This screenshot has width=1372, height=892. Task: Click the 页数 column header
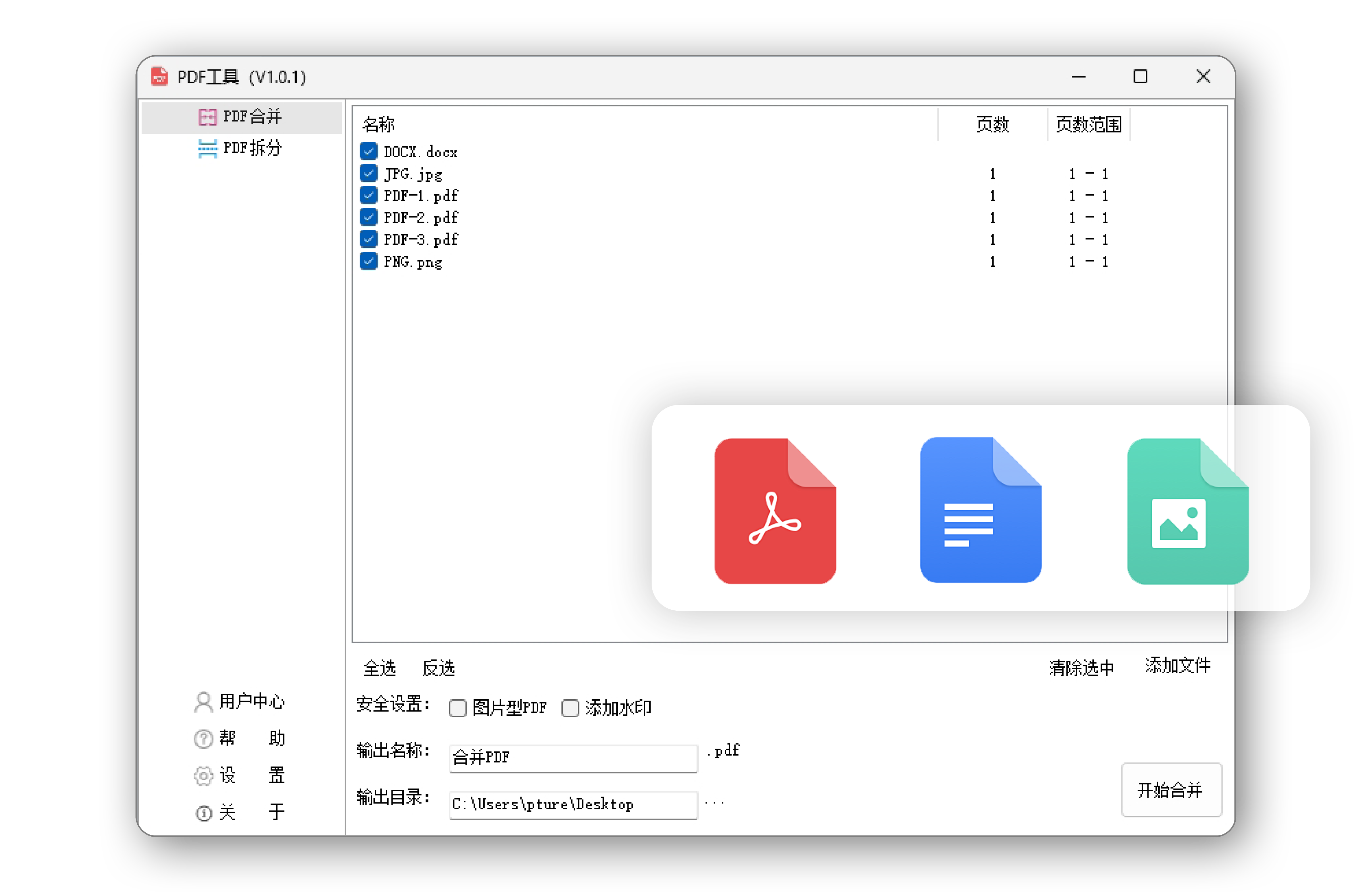(992, 124)
